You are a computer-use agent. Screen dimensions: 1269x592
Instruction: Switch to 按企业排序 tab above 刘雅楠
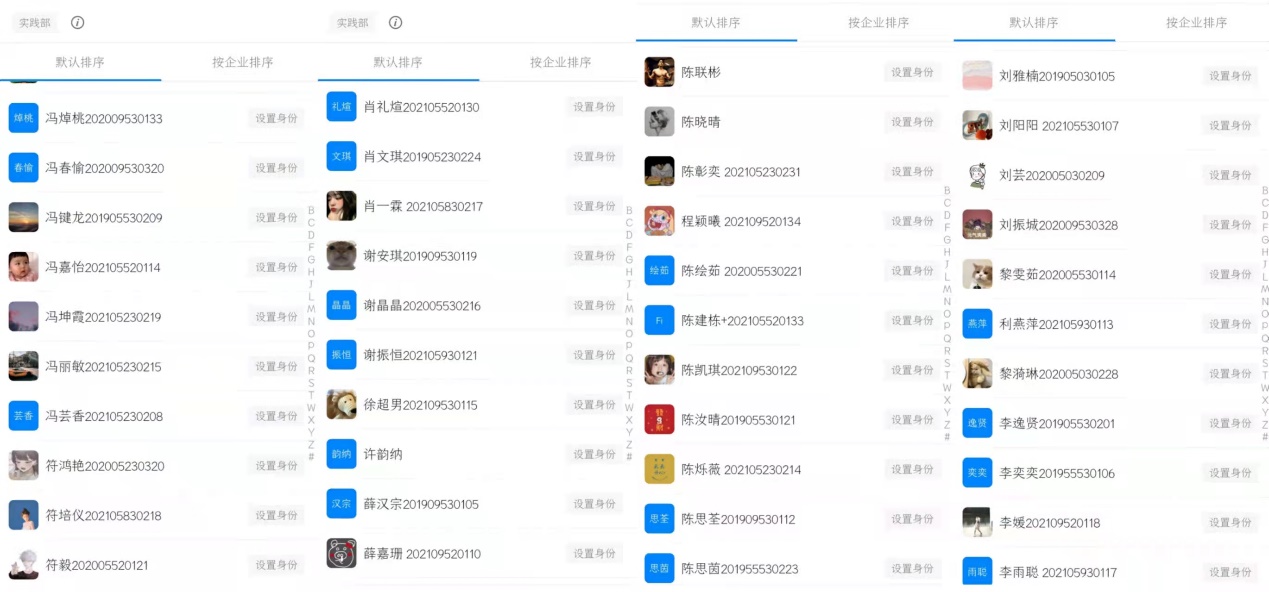point(1195,22)
